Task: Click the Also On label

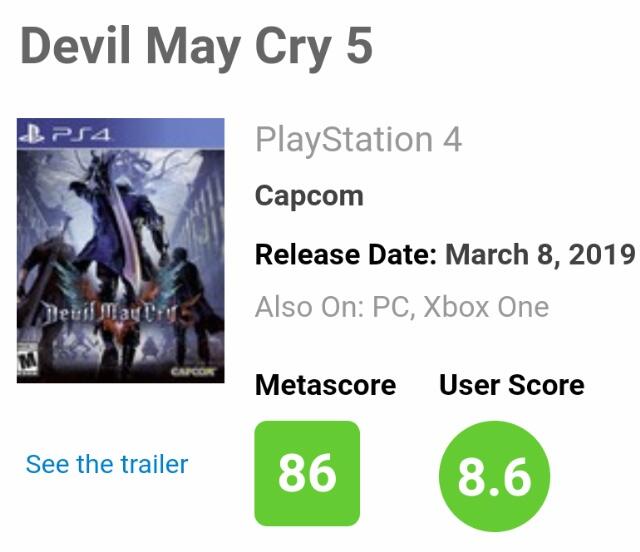Action: coord(308,306)
